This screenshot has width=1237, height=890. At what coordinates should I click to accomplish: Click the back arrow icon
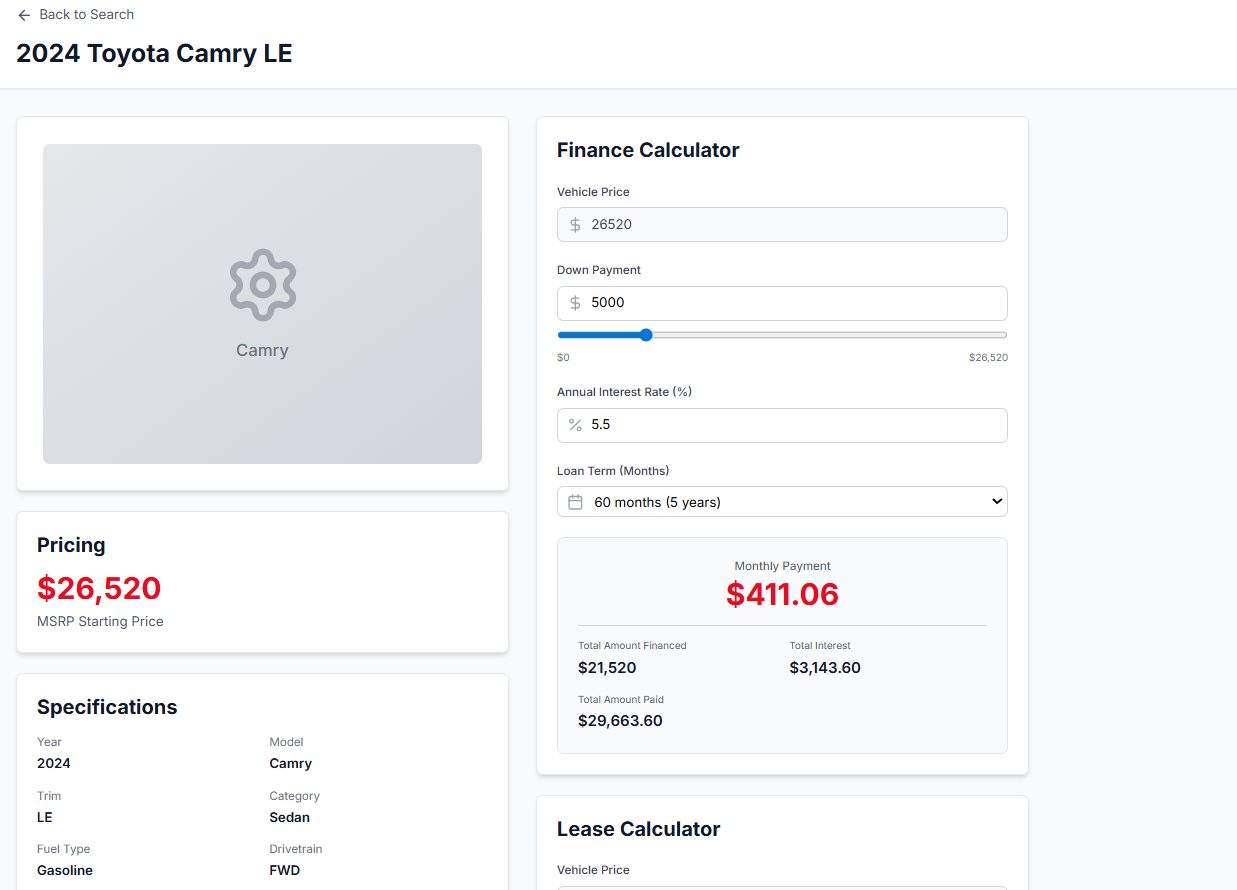[24, 15]
